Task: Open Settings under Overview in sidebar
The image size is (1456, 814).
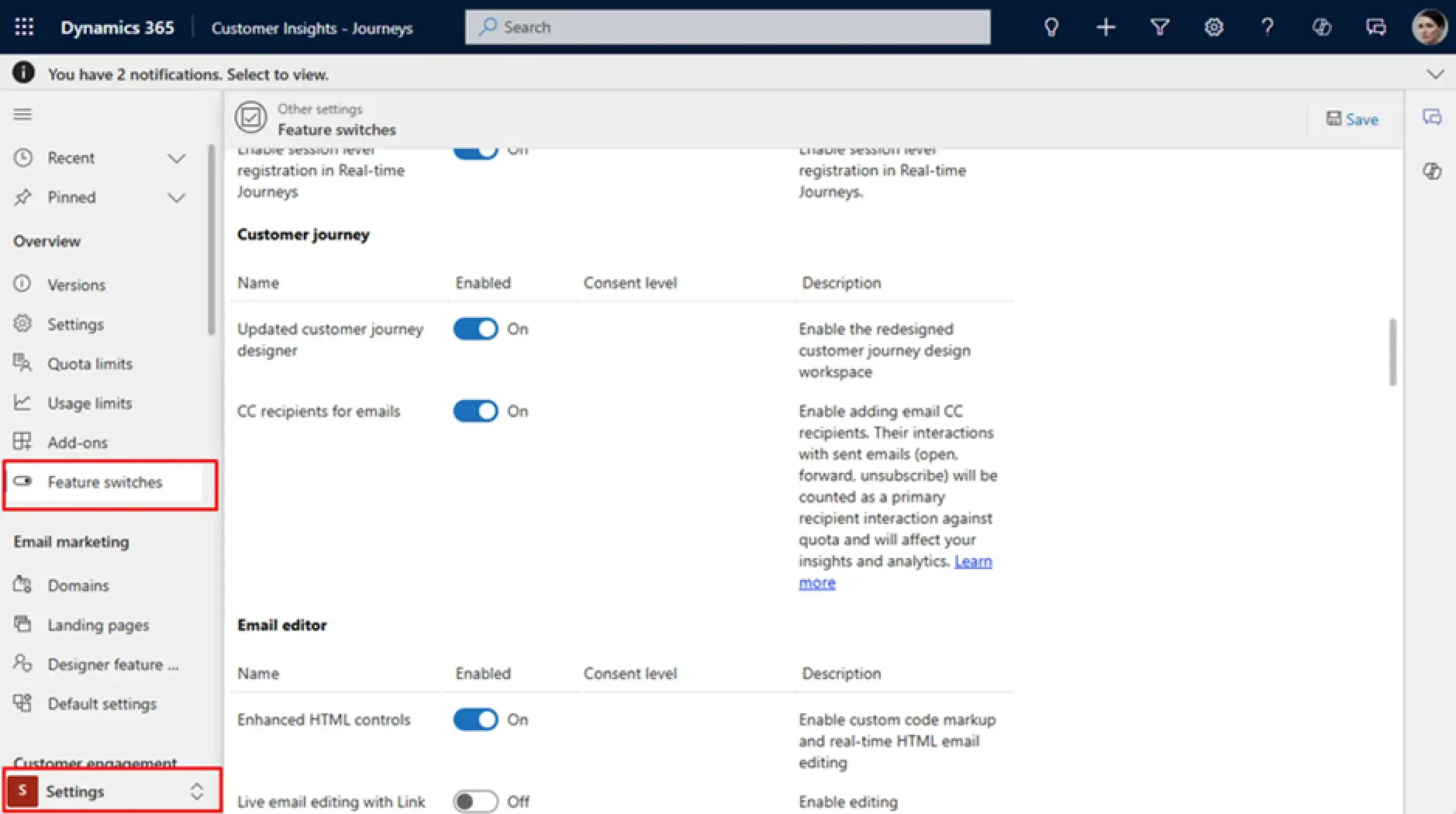Action: tap(75, 324)
